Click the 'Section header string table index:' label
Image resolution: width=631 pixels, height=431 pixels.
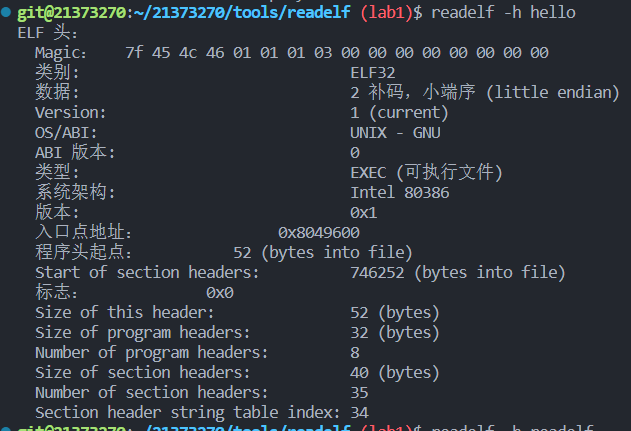[187, 412]
